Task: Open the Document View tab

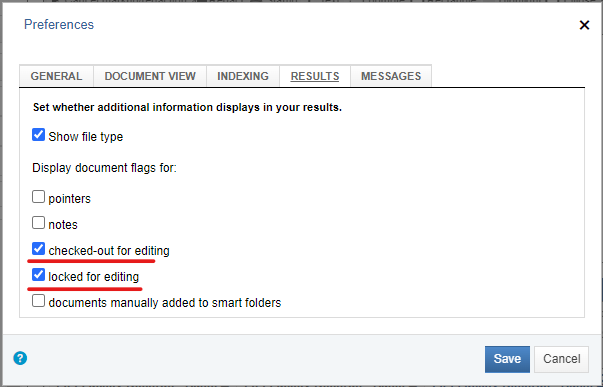Action: click(x=150, y=76)
